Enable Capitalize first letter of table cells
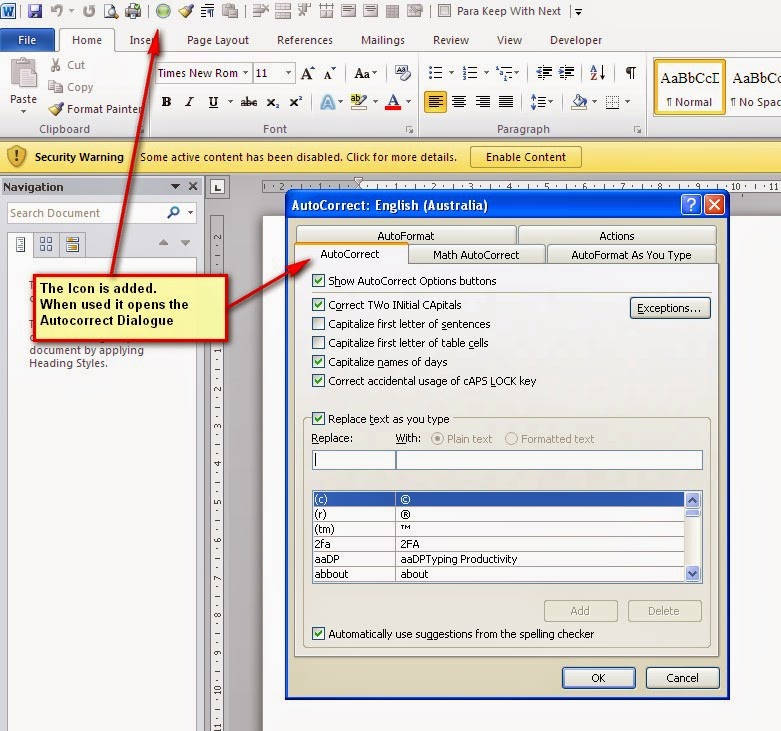The width and height of the screenshot is (781, 731). 318,343
